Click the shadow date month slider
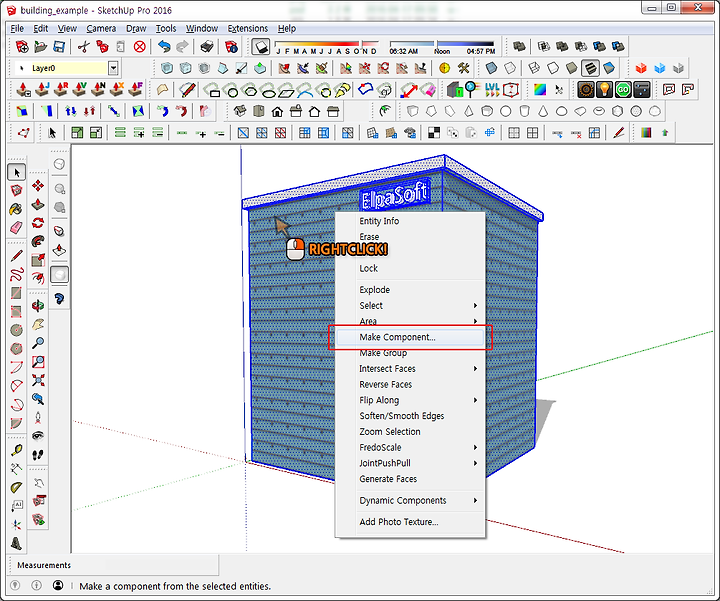This screenshot has width=720, height=601. tap(326, 45)
